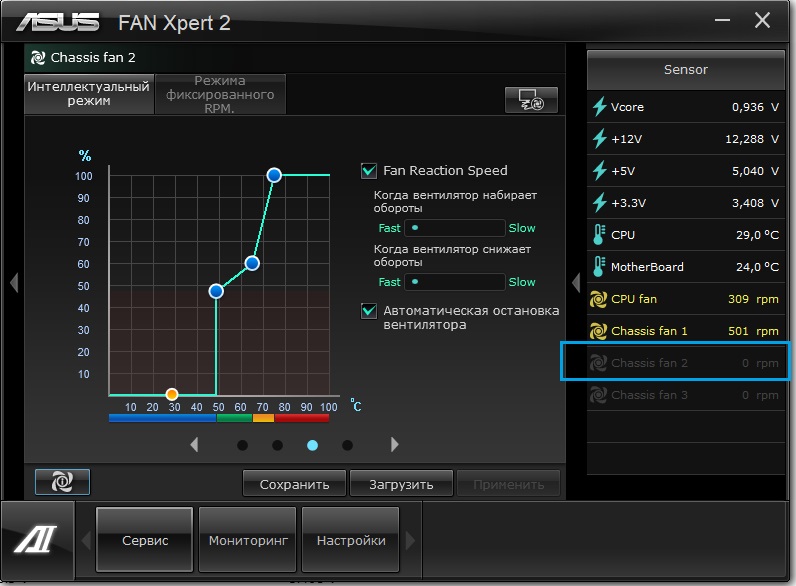
Task: Click the +3.3V lightning bolt icon
Action: click(600, 203)
